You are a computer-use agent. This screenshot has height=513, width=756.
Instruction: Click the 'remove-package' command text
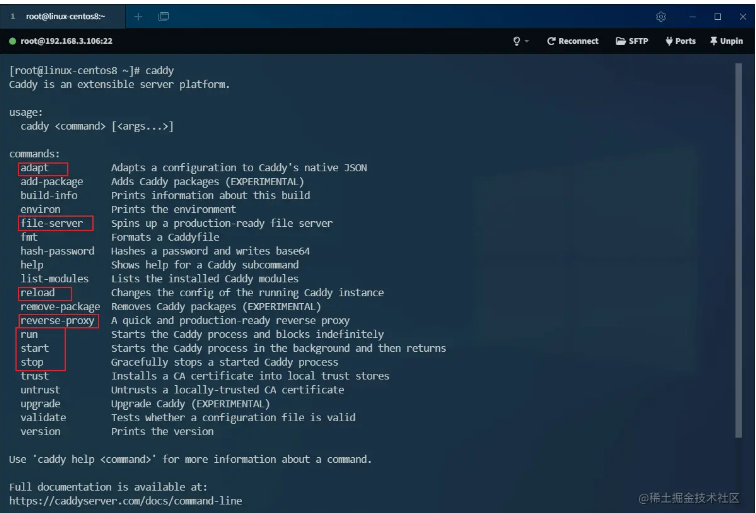pos(60,307)
